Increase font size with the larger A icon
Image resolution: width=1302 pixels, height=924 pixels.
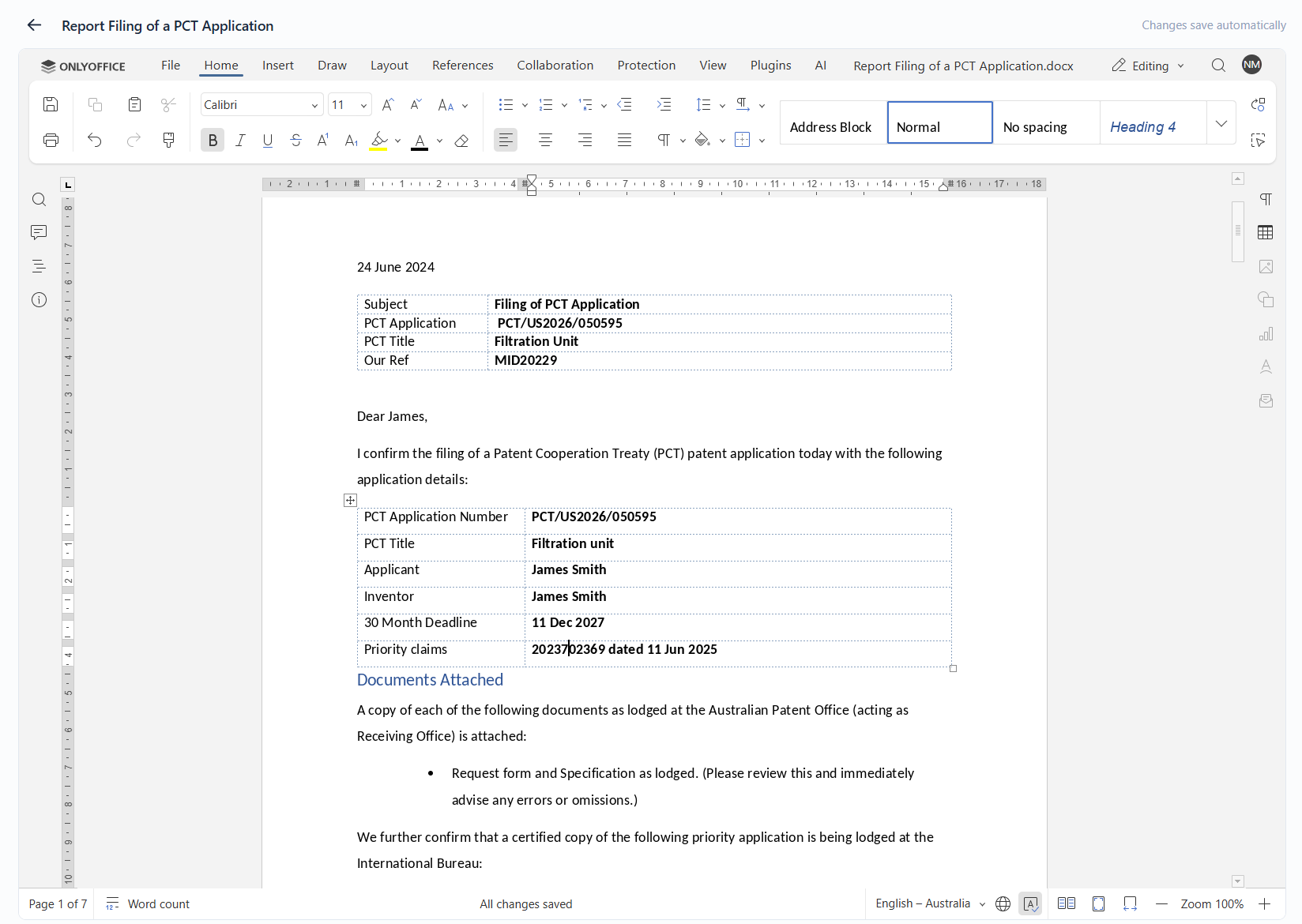388,104
